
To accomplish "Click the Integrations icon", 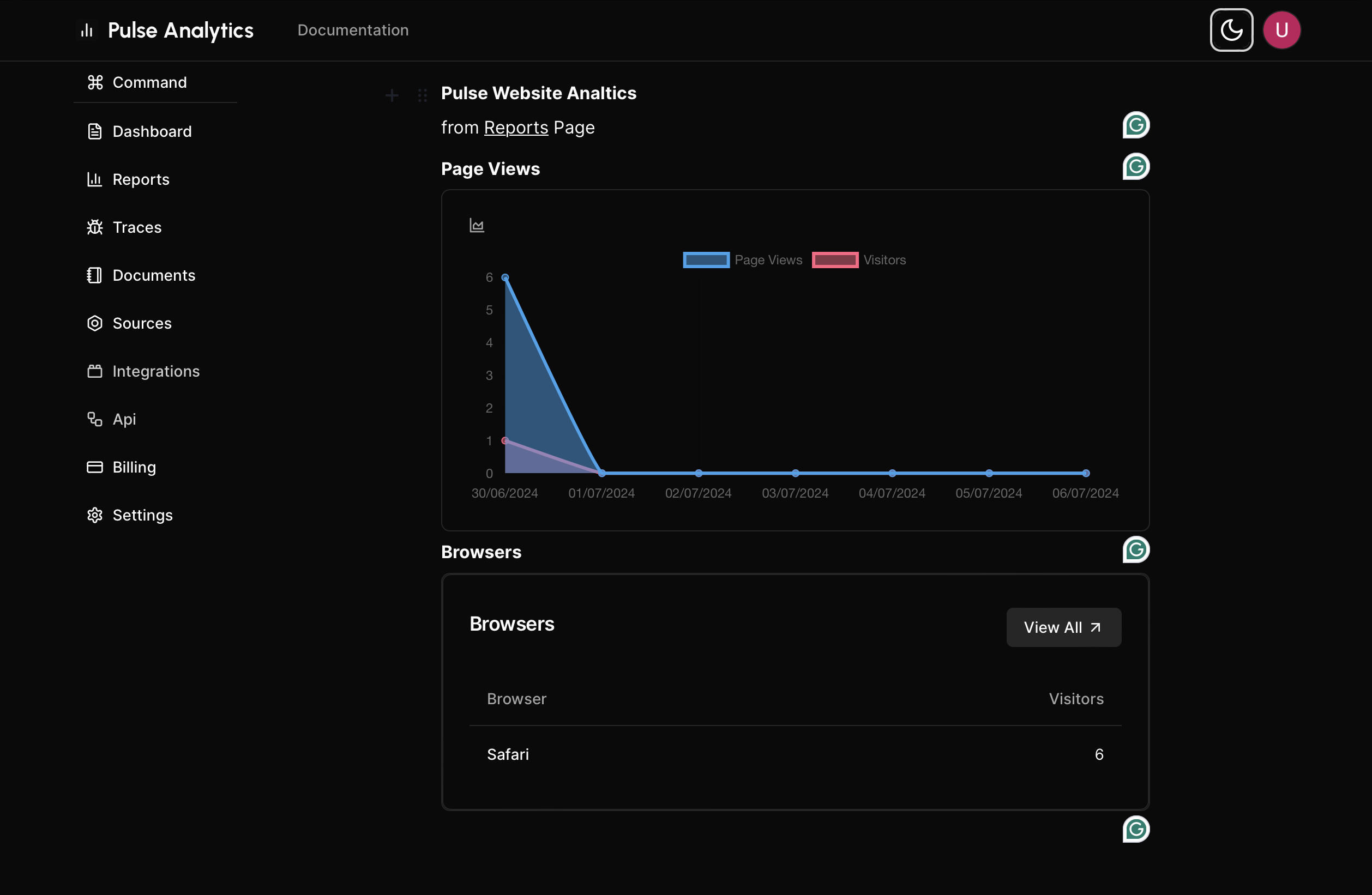I will (94, 371).
